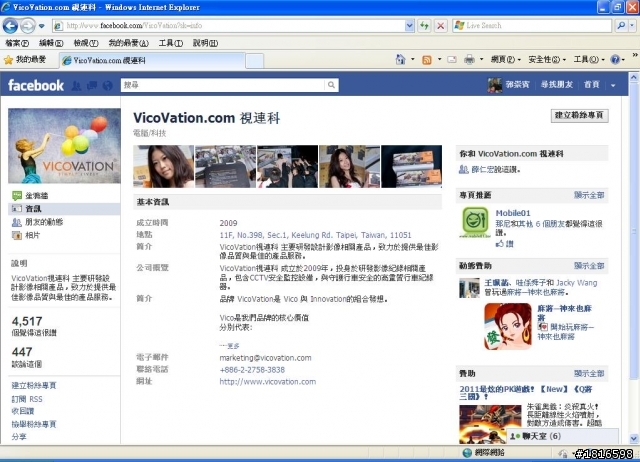Click the 2011最炫的PK遊戲 ad title link
The height and width of the screenshot is (462, 640).
(526, 393)
